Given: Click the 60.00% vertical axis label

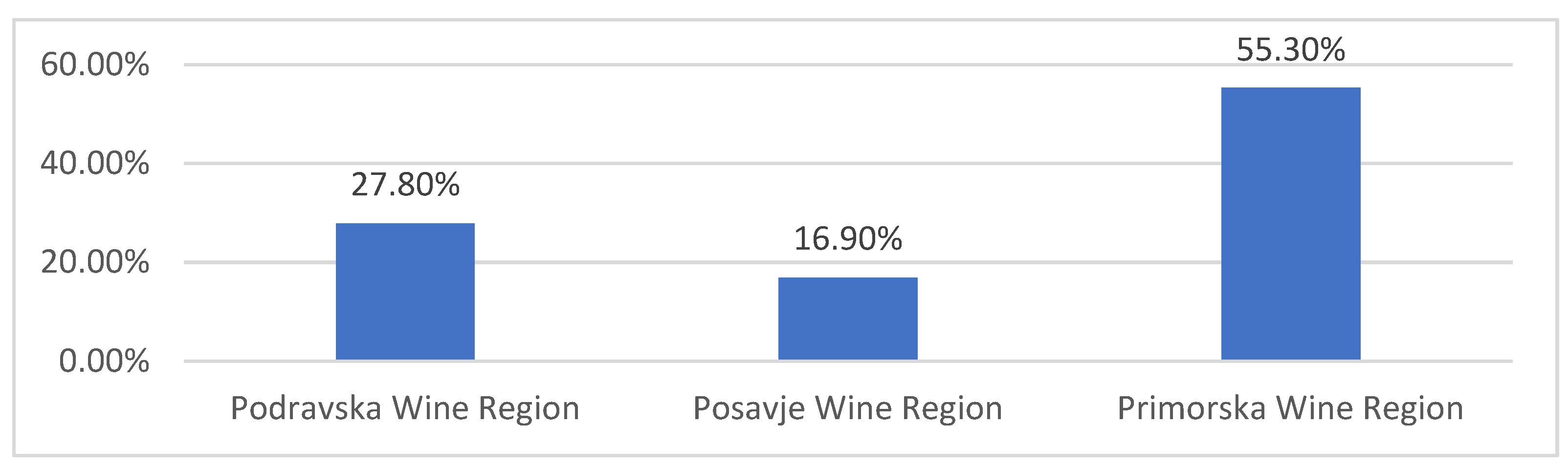Looking at the screenshot, I should point(95,64).
